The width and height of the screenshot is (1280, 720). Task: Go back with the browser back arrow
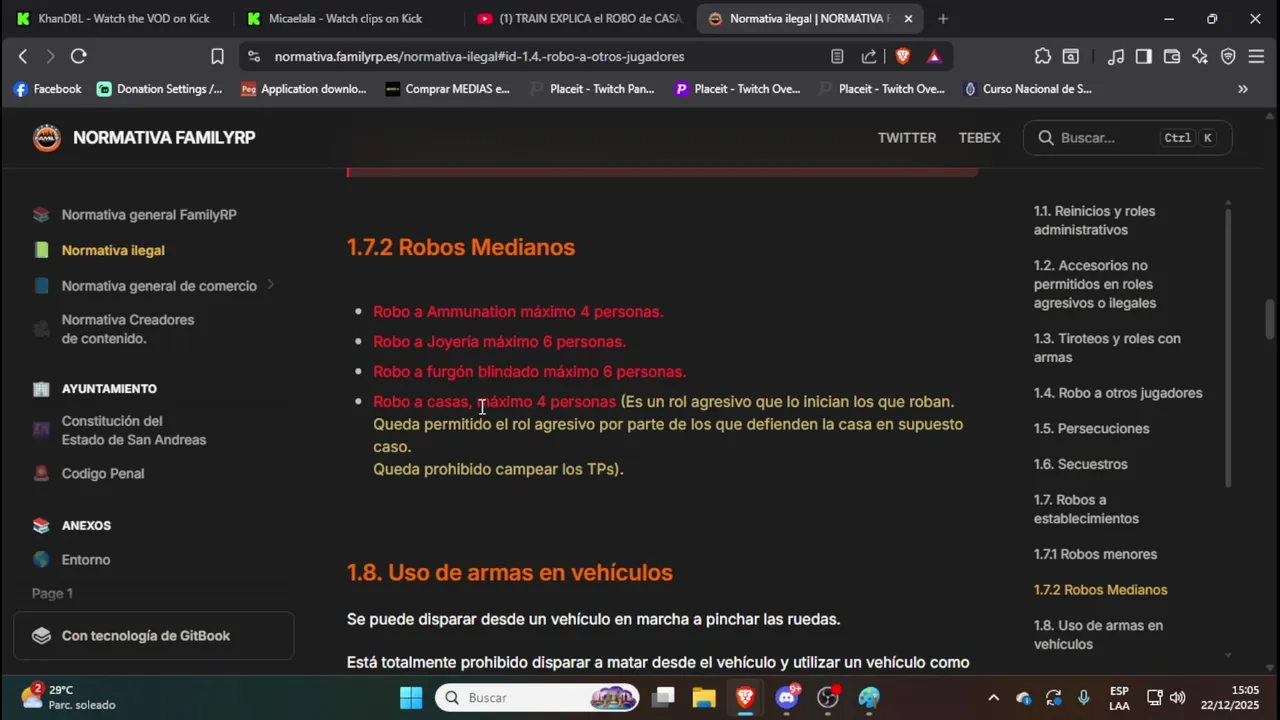[x=23, y=57]
